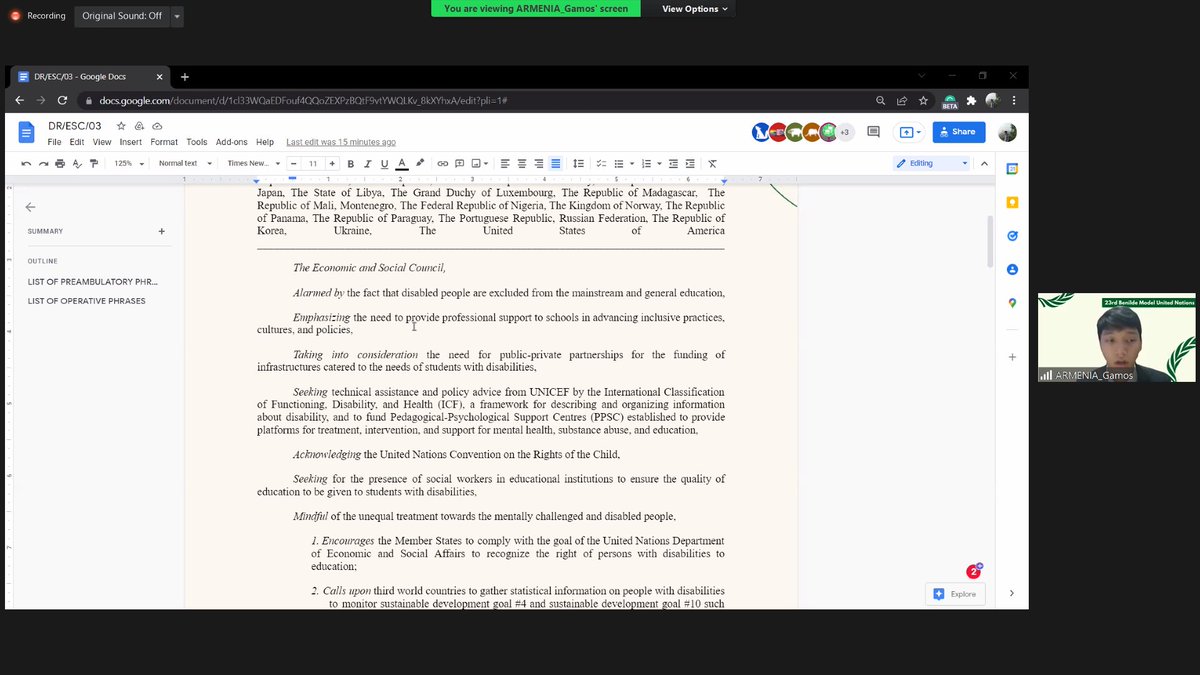This screenshot has height=675, width=1200.
Task: Open the Normal text styles dropdown
Action: 183,163
